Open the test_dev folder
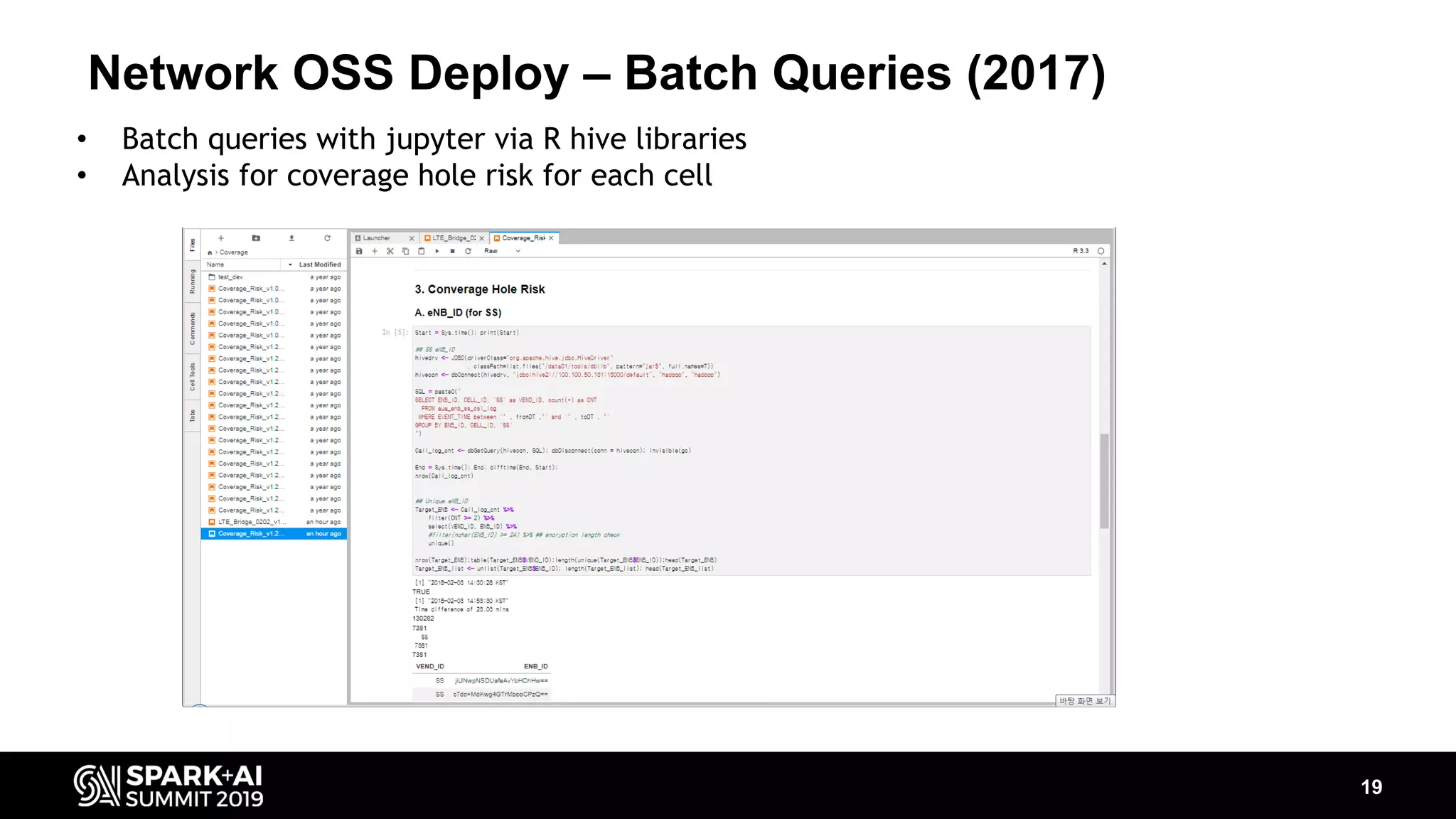 point(230,277)
